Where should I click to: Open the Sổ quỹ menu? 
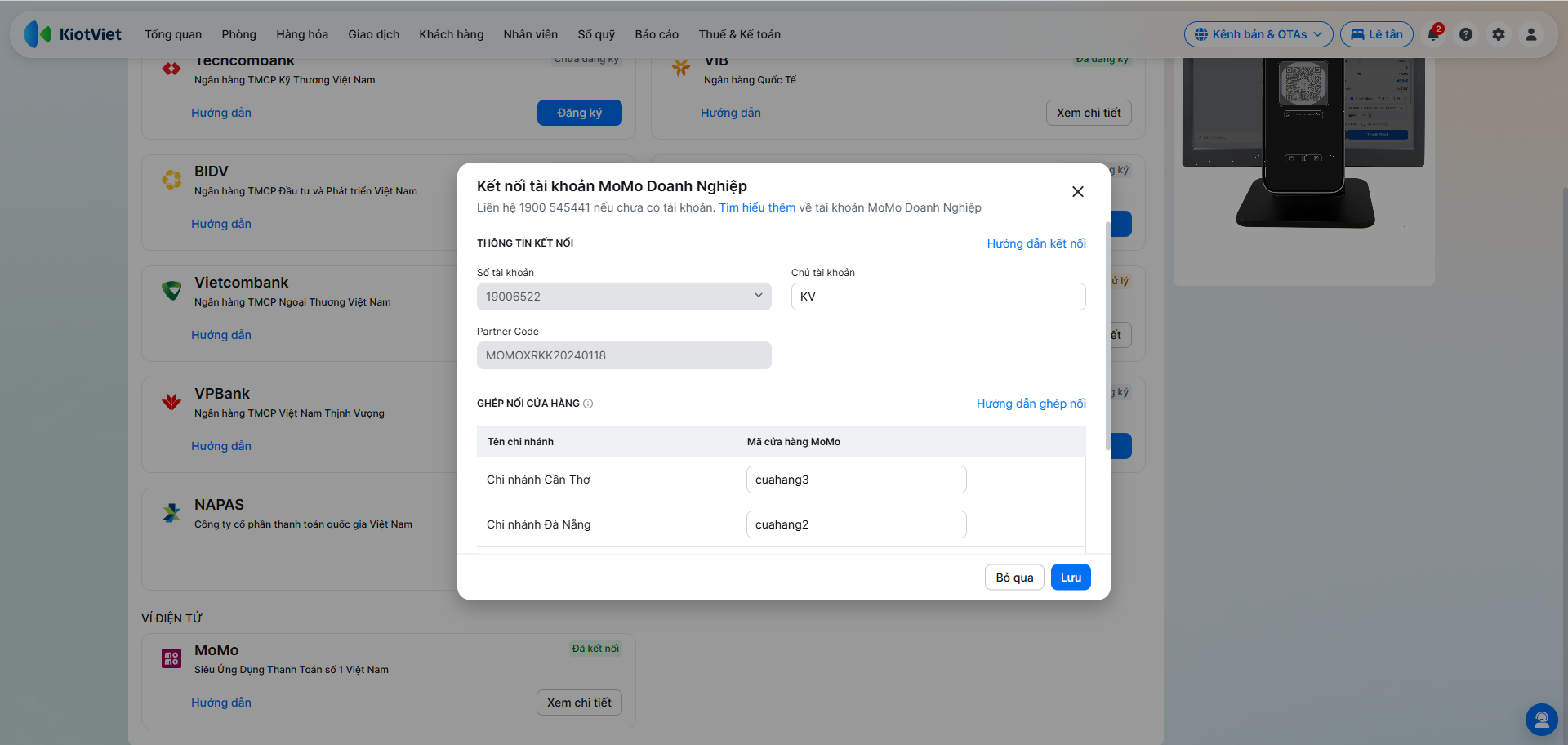coord(596,34)
